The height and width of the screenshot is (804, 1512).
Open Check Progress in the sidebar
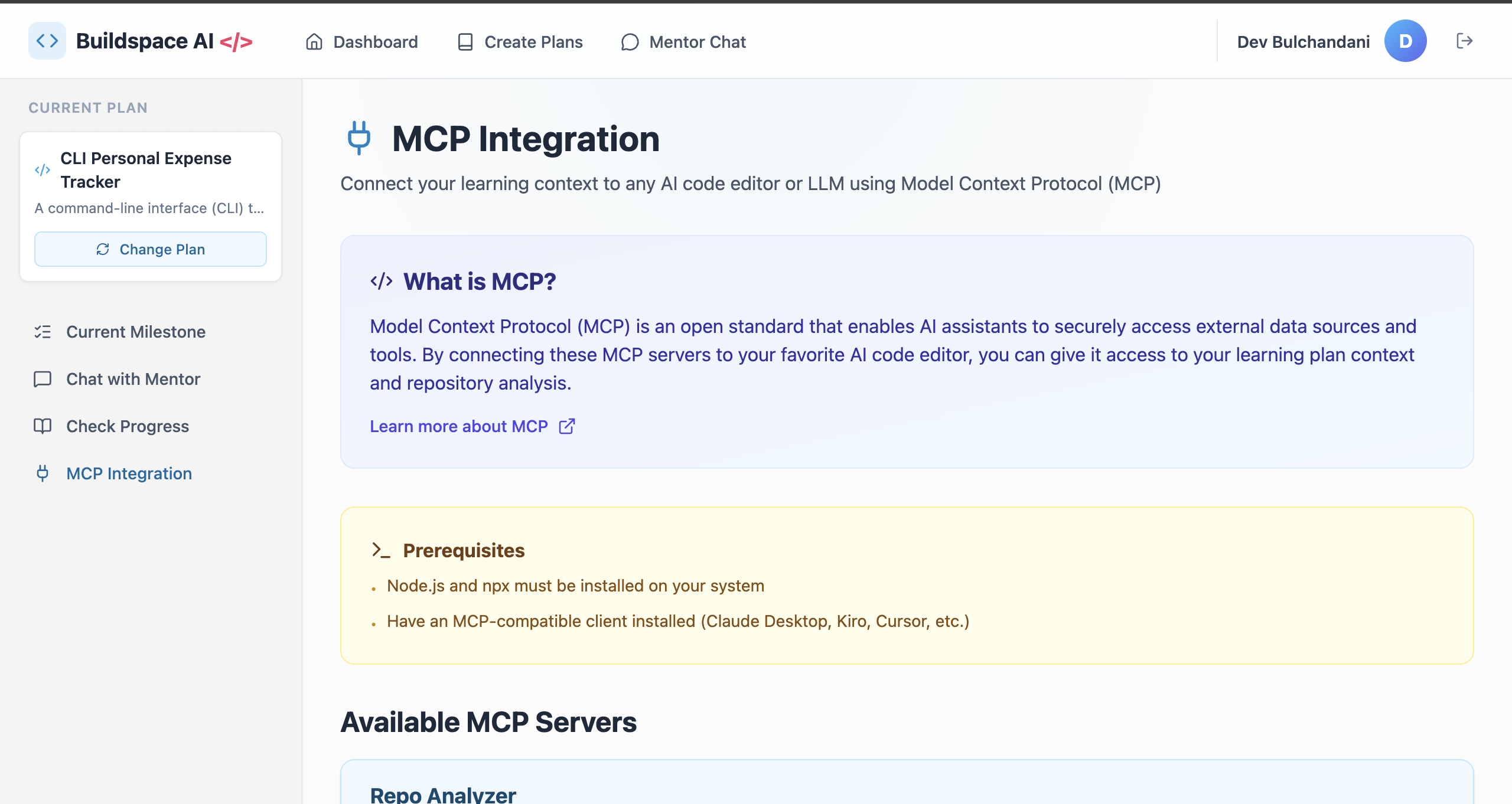(x=128, y=426)
